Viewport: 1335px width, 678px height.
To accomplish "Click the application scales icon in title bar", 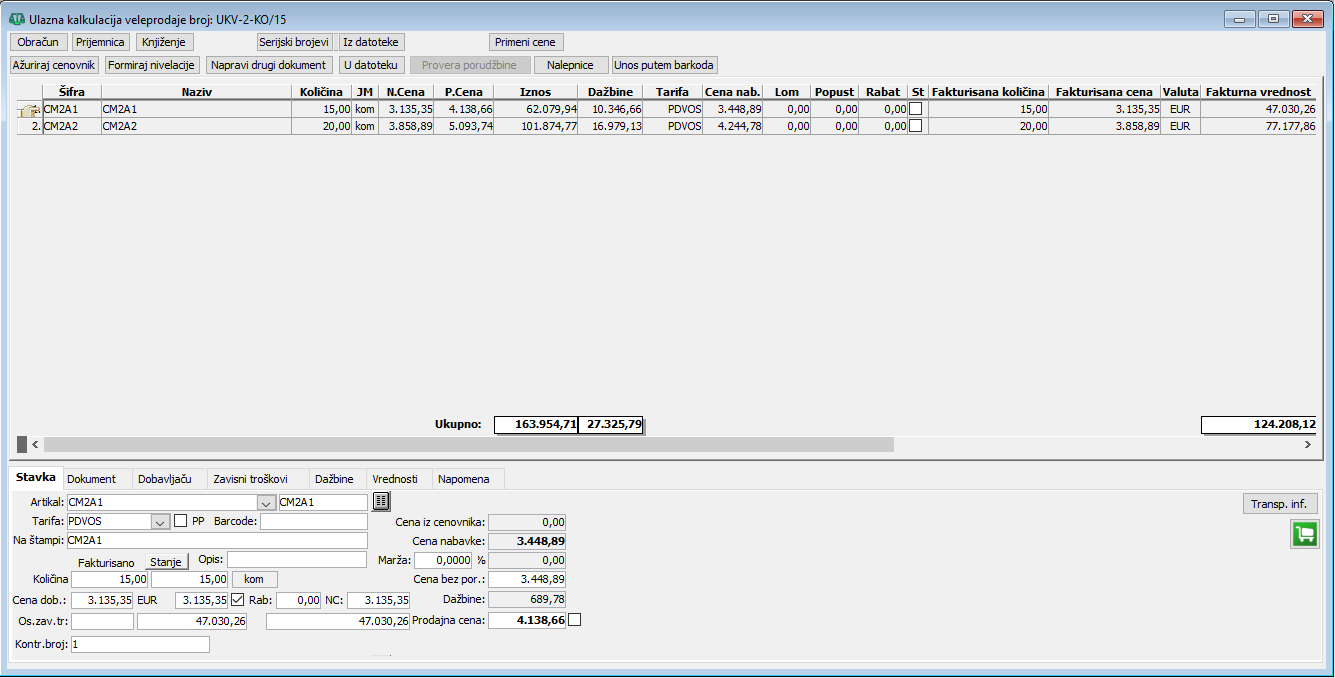I will pyautogui.click(x=16, y=19).
